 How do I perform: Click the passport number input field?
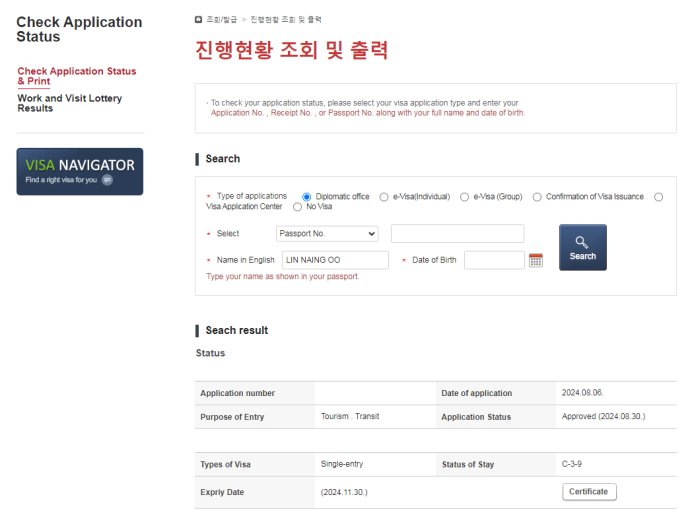coord(457,233)
